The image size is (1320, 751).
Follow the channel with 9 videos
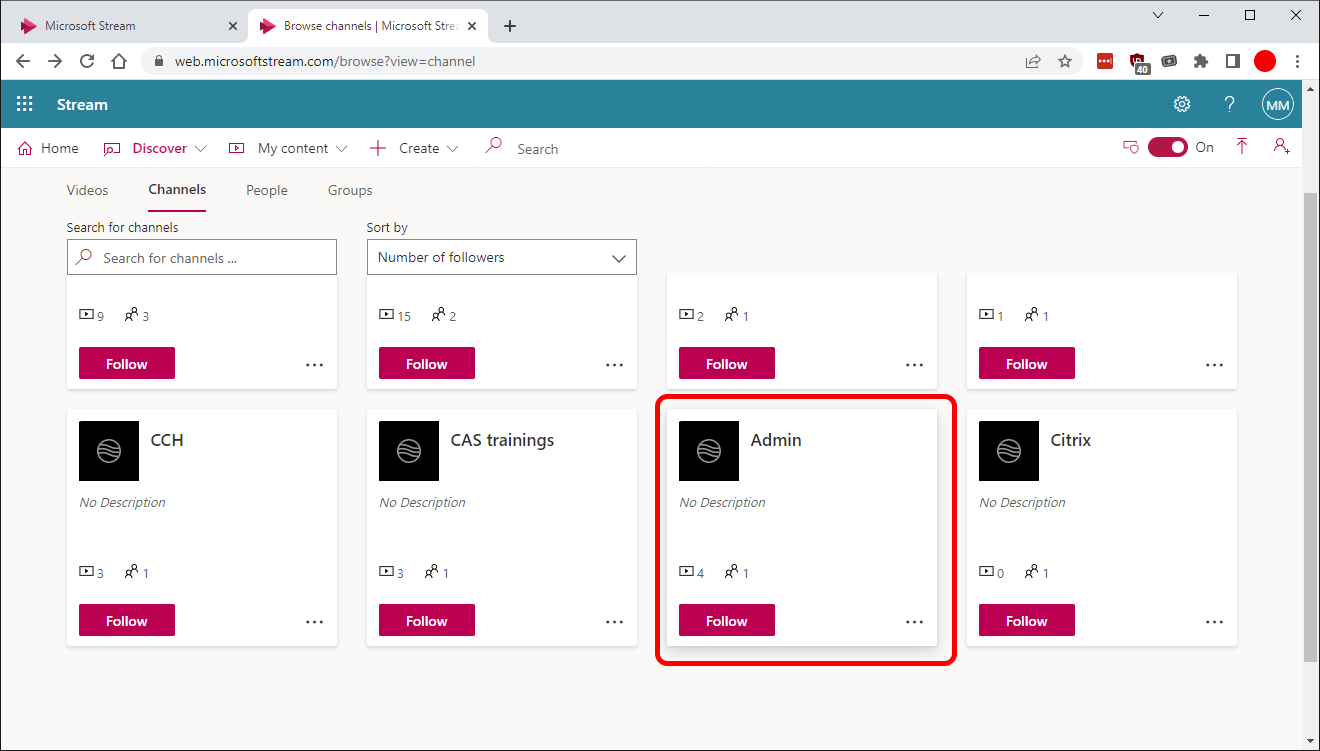(127, 363)
